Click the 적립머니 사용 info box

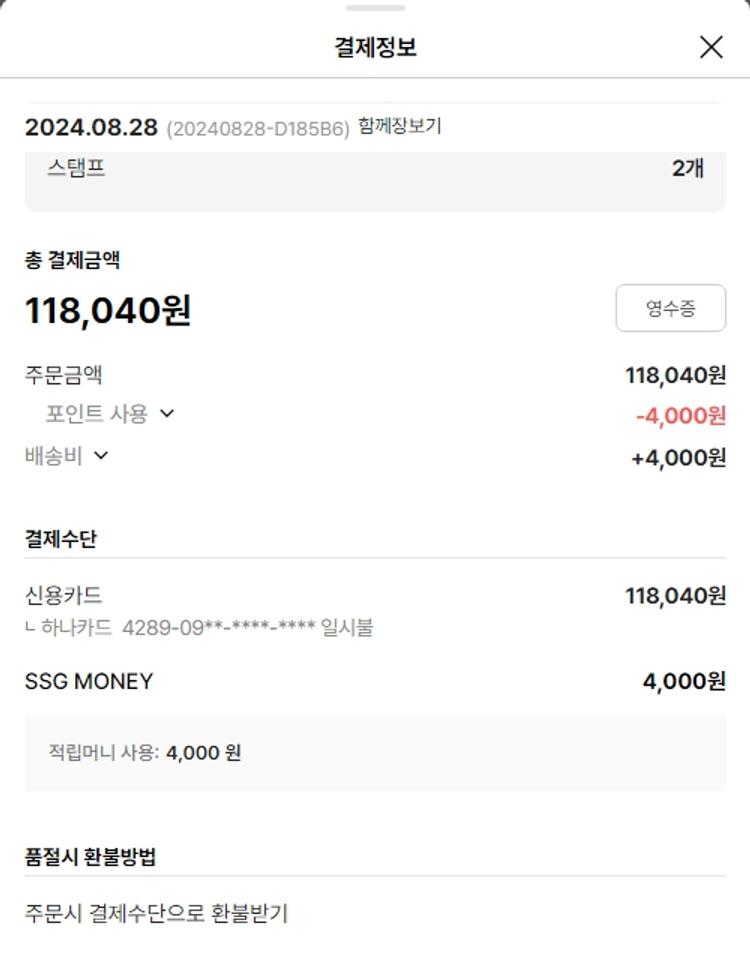pos(375,752)
